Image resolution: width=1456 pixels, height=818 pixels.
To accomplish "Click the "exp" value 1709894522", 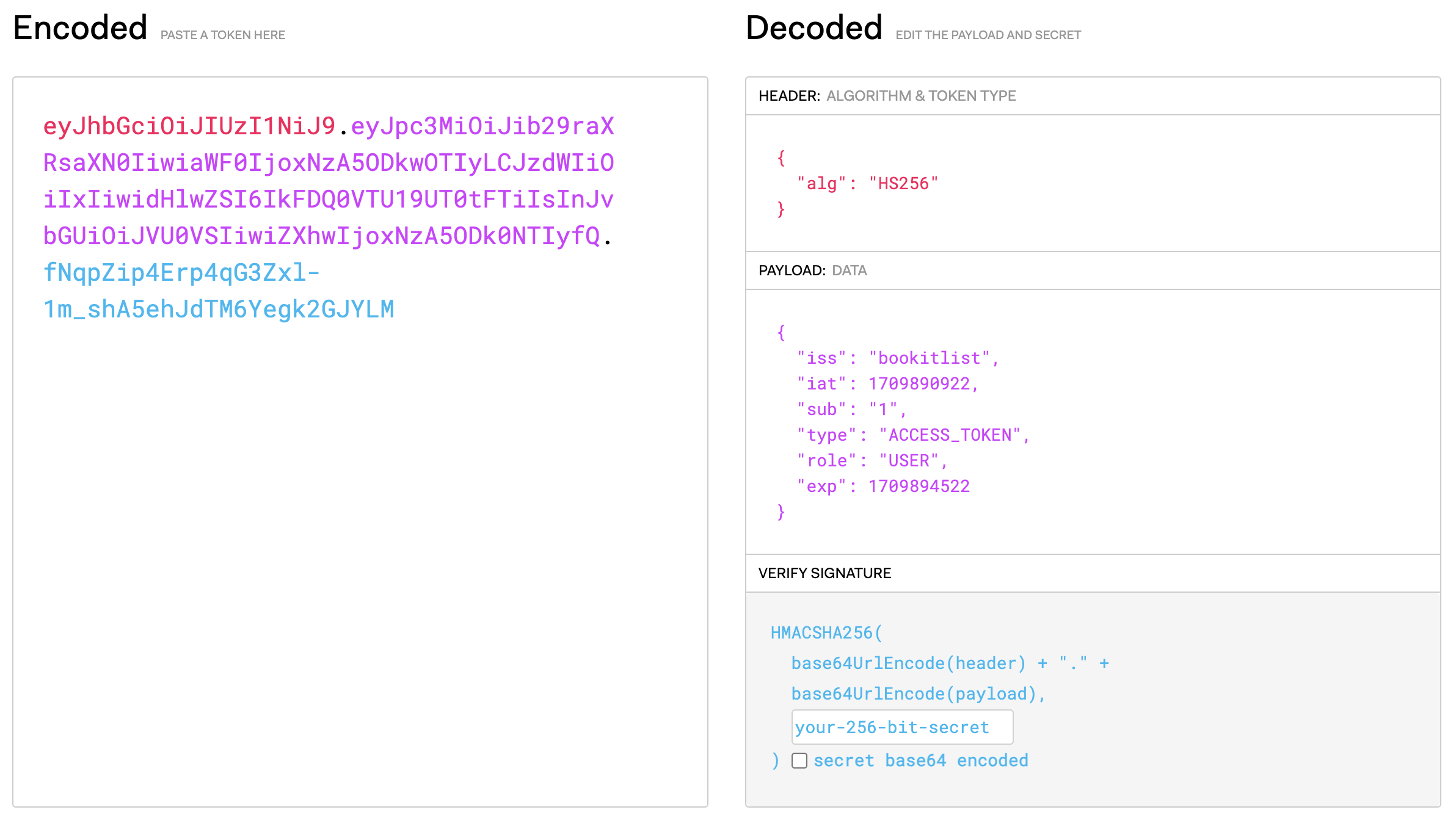I will click(919, 487).
